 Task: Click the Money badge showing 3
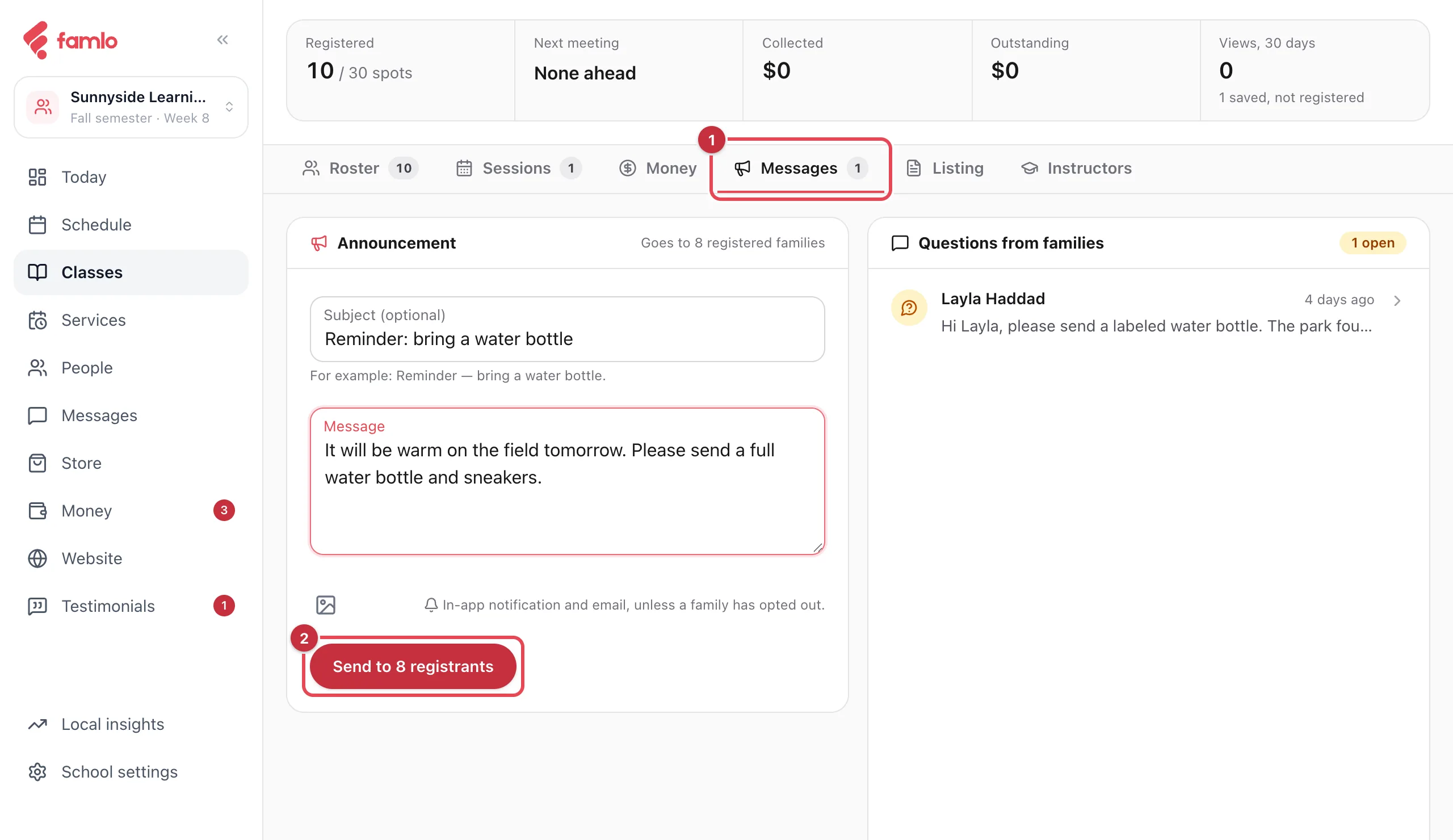(224, 510)
